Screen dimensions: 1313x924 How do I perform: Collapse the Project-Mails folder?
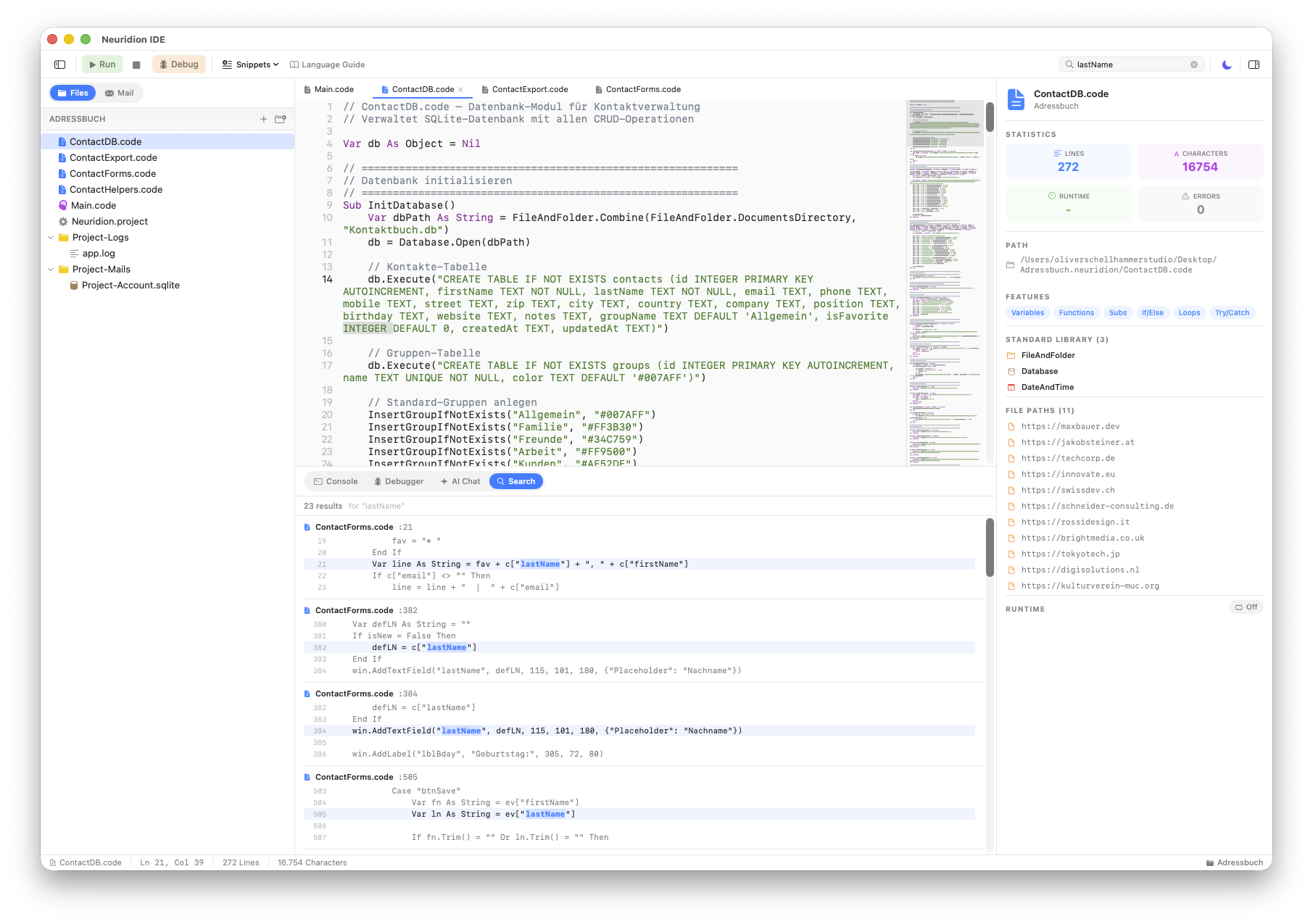point(51,269)
